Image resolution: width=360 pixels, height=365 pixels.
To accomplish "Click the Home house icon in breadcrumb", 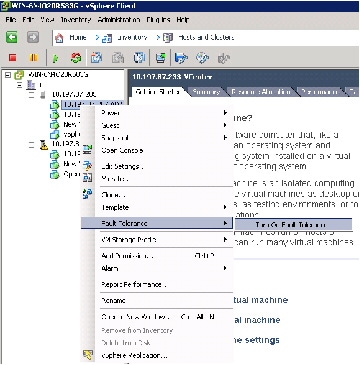I will coord(59,38).
